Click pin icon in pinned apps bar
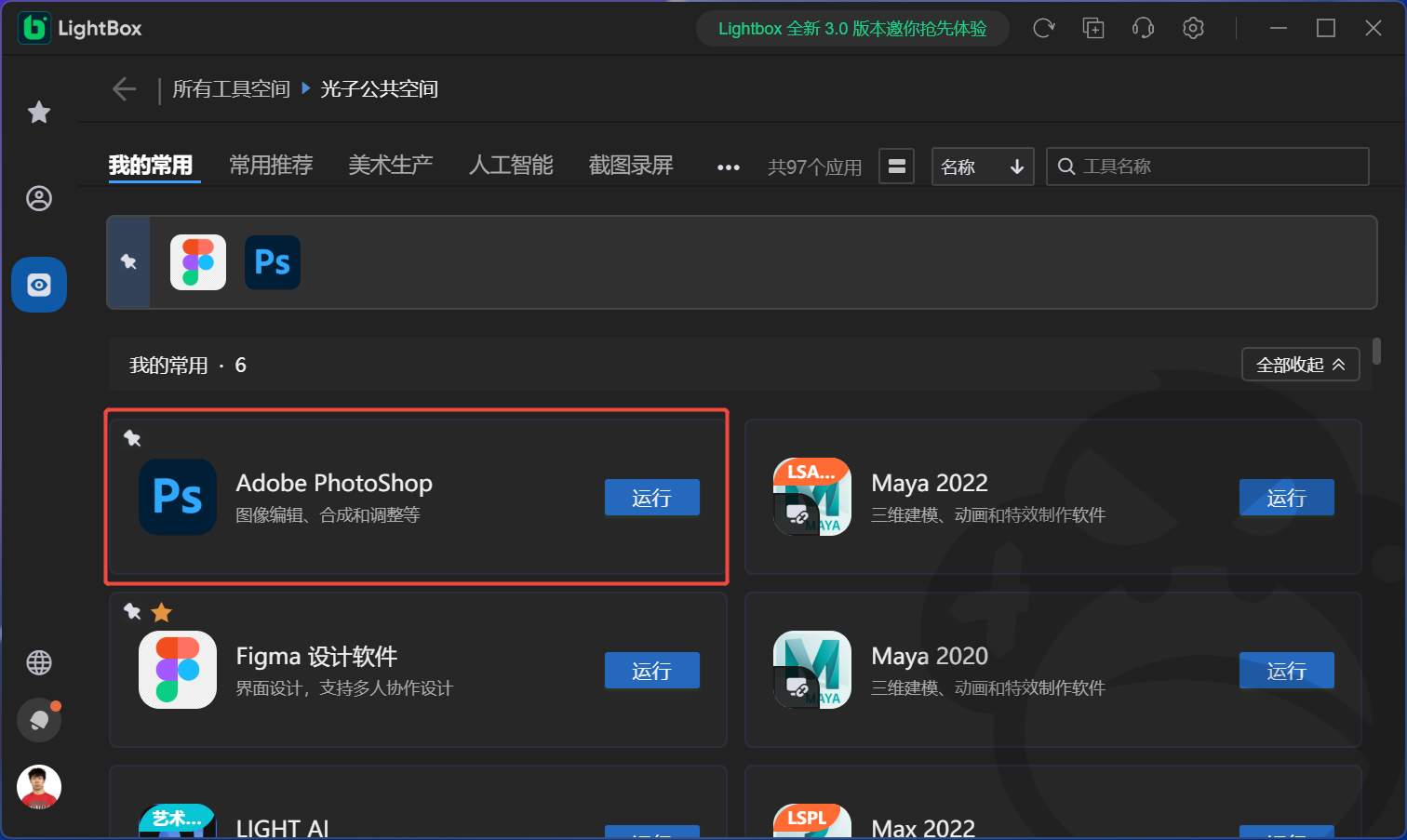The height and width of the screenshot is (840, 1407). tap(129, 262)
